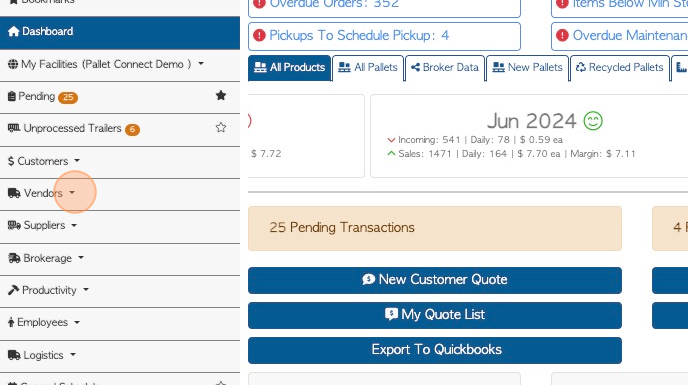Click the Sales: 1471 stats line
The height and width of the screenshot is (385, 688).
tap(517, 154)
